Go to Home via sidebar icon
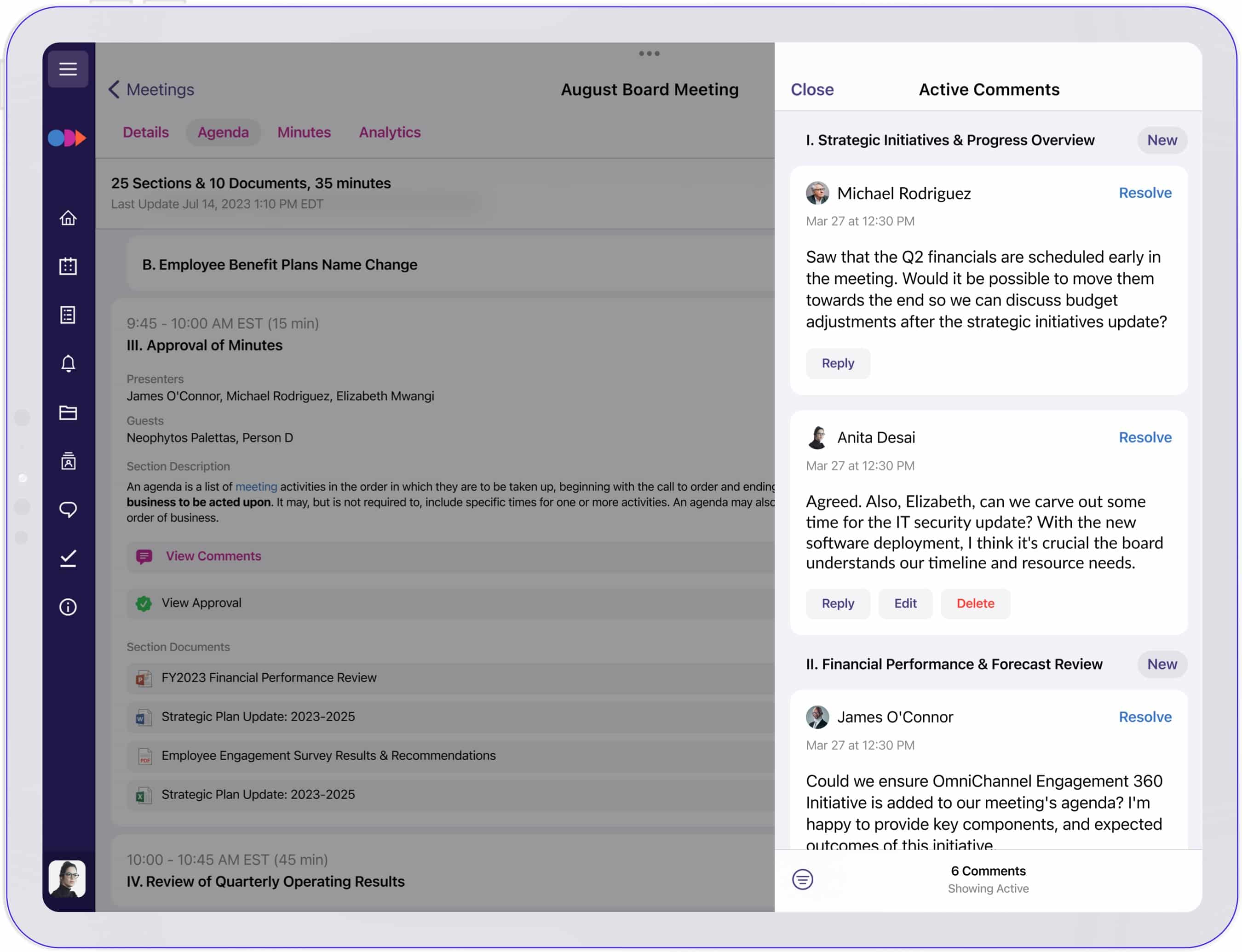The height and width of the screenshot is (952, 1242). click(x=68, y=218)
